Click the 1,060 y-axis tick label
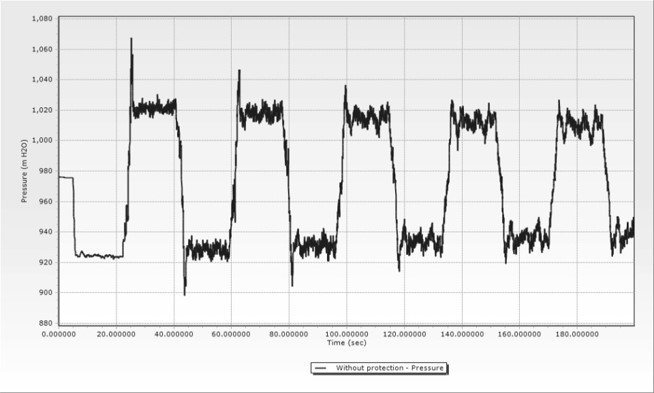654x393 pixels. 42,49
